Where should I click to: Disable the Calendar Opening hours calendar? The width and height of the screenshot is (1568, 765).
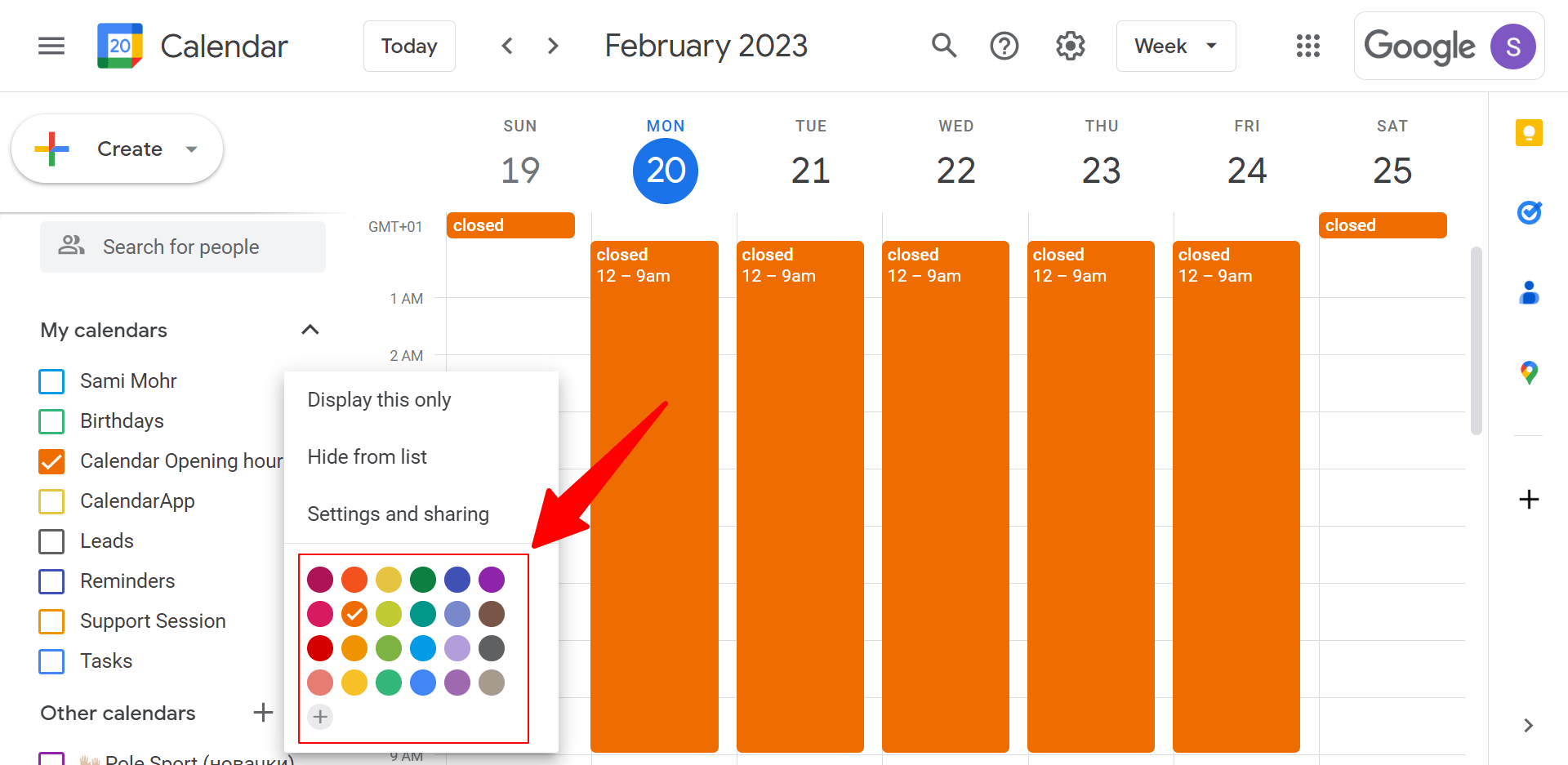point(51,461)
